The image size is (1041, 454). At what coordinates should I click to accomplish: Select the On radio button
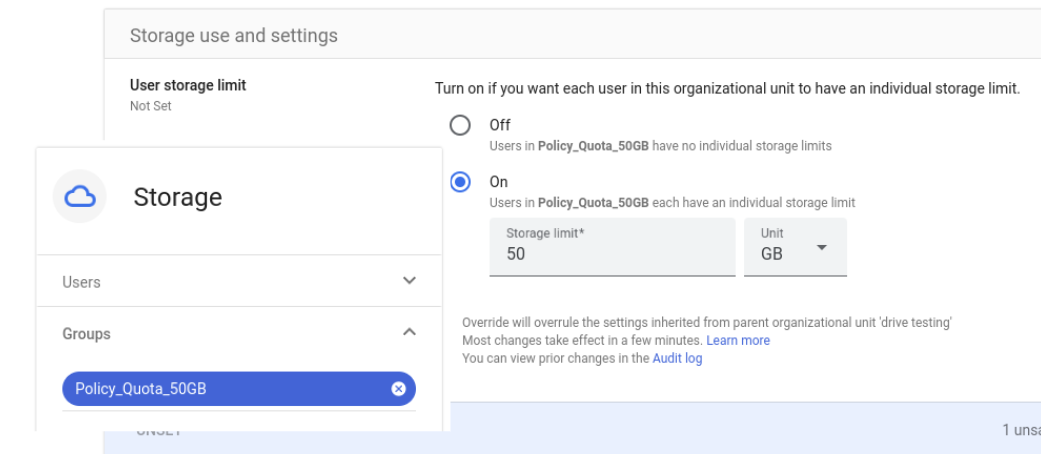(x=460, y=182)
